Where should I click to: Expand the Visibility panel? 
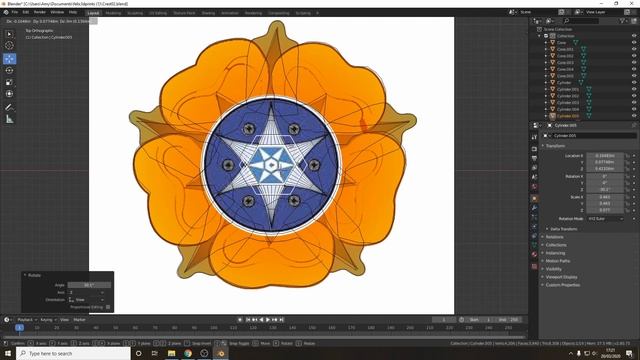click(553, 269)
